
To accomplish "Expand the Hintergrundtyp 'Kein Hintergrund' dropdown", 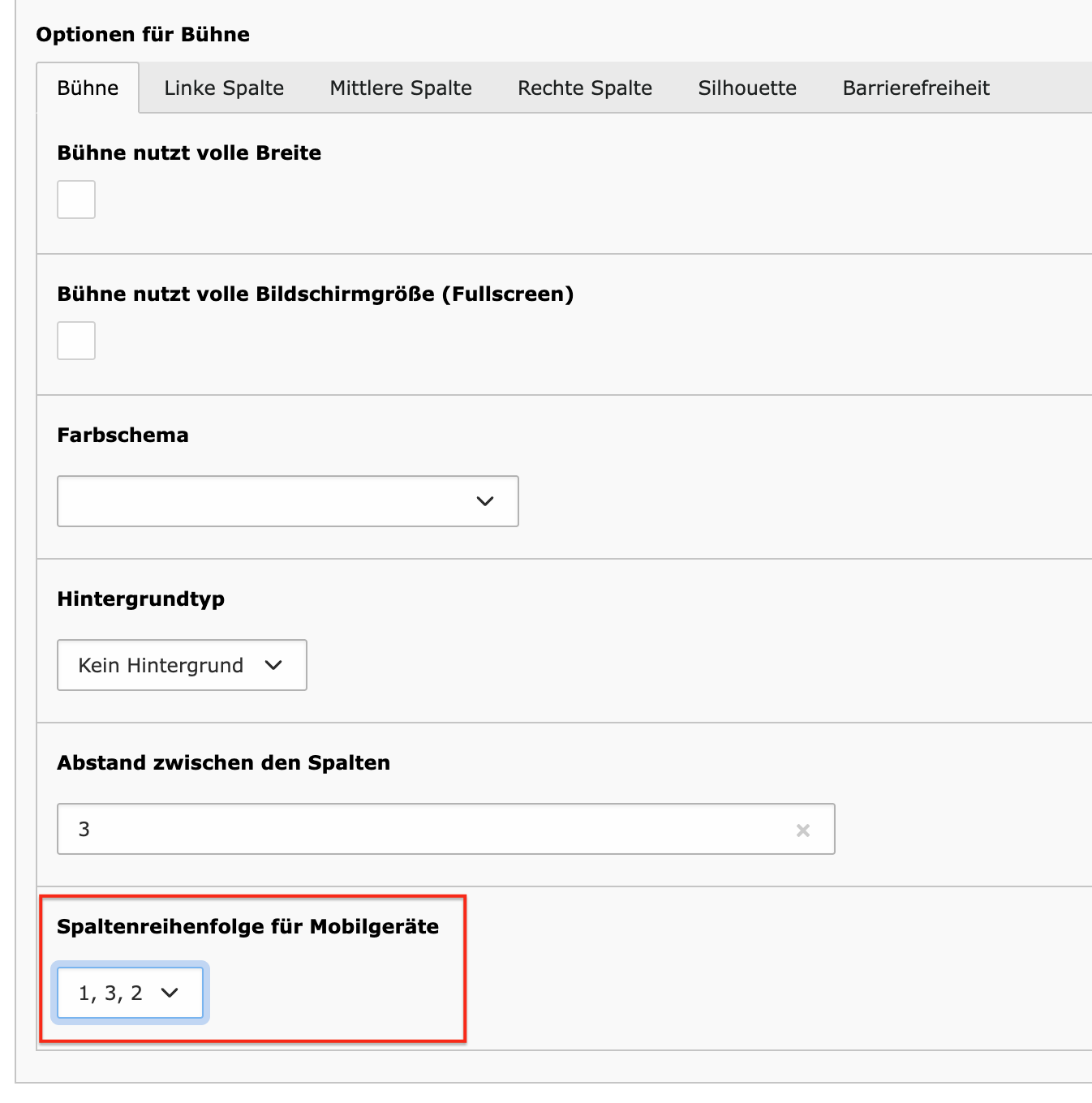I will tap(182, 665).
